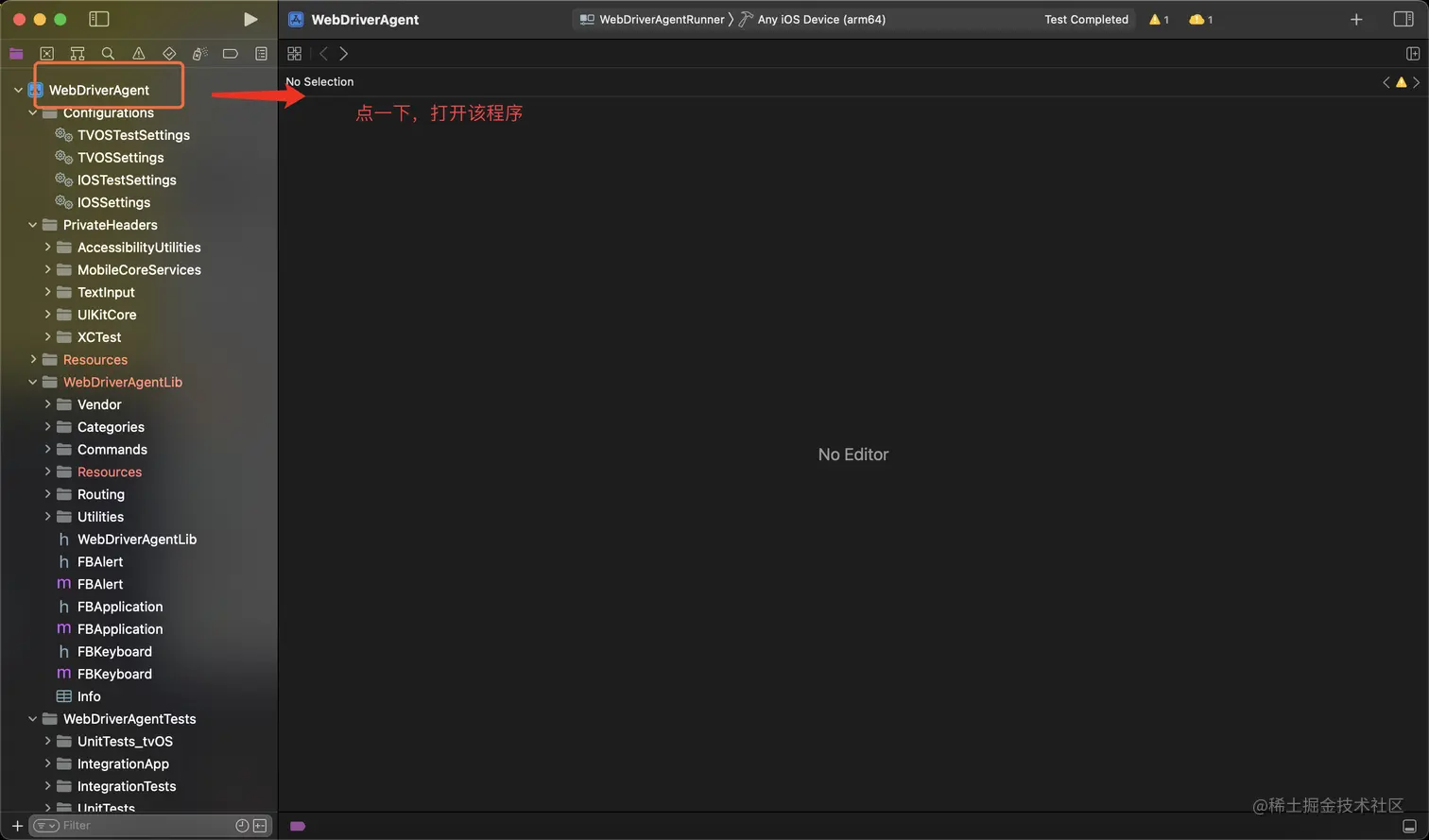This screenshot has width=1429, height=840.
Task: Expand the TextInput folder
Action: (47, 292)
